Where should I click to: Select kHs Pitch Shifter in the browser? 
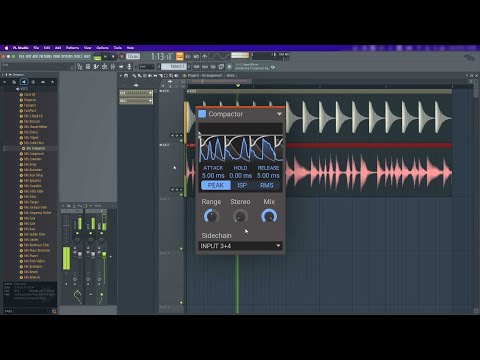click(x=32, y=261)
